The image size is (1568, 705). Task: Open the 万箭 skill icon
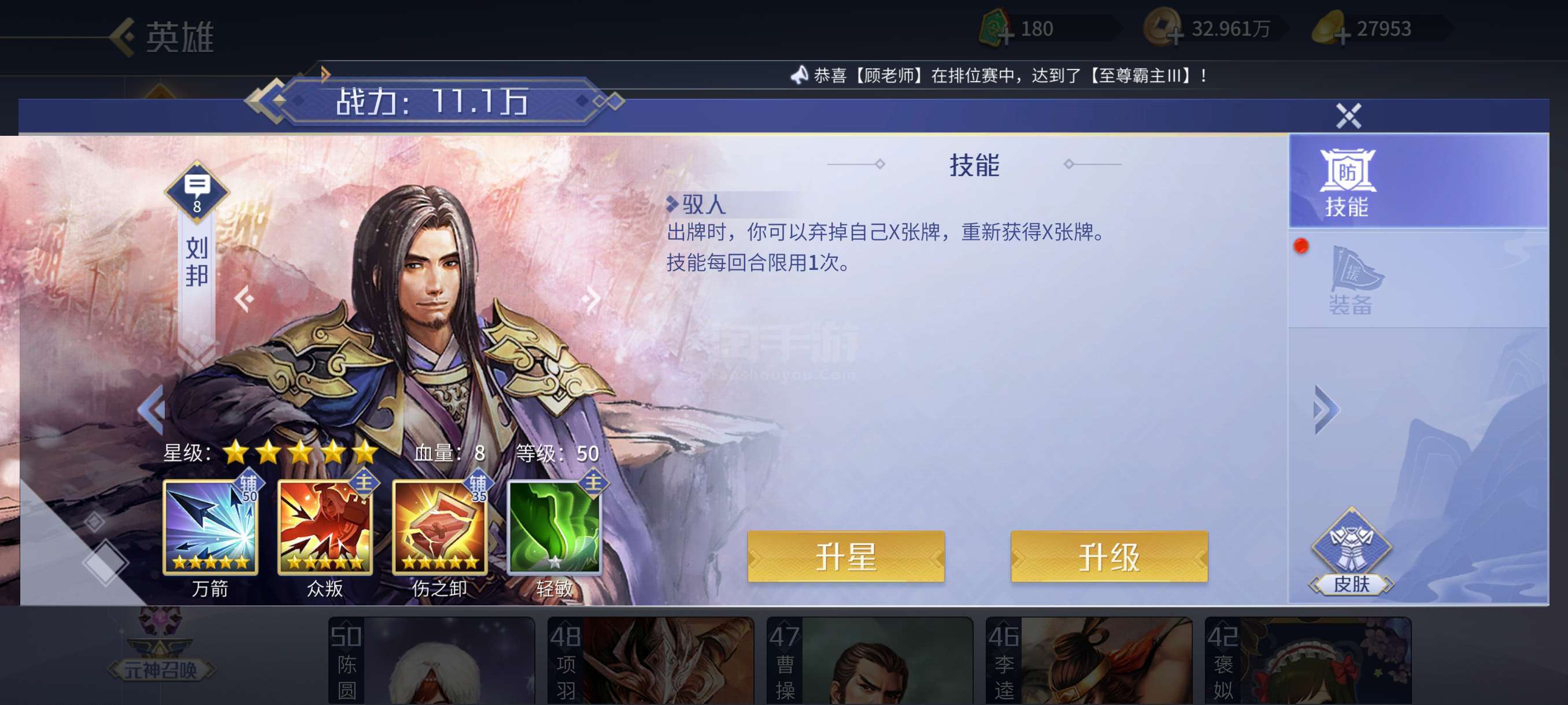coord(210,527)
